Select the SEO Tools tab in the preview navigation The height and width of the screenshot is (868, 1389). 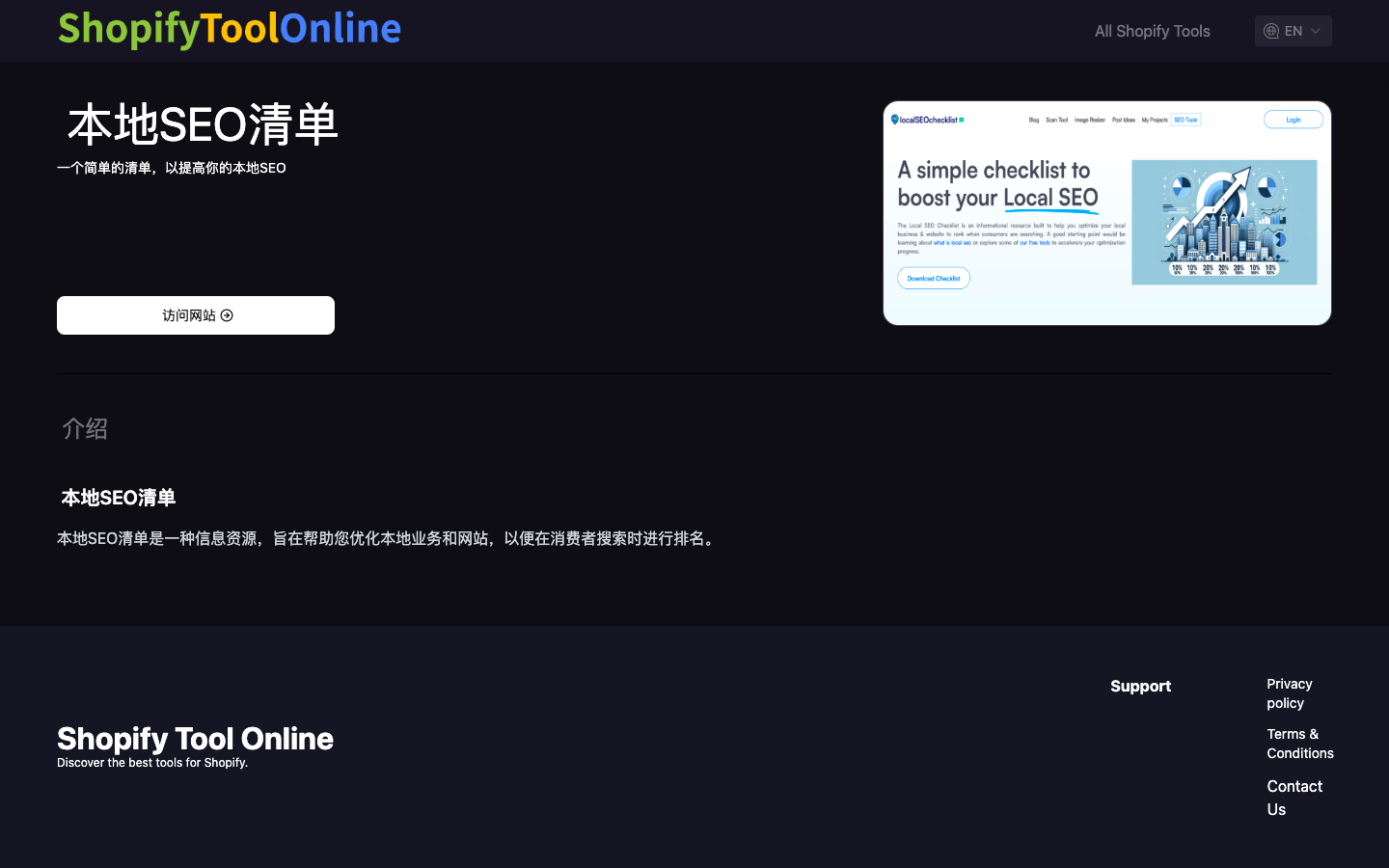pos(1186,120)
